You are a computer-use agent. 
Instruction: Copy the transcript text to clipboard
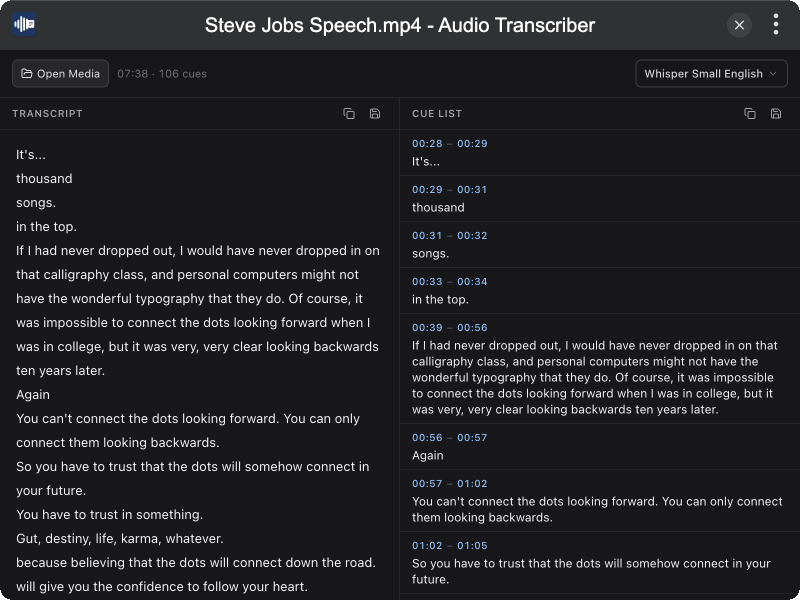coord(349,114)
